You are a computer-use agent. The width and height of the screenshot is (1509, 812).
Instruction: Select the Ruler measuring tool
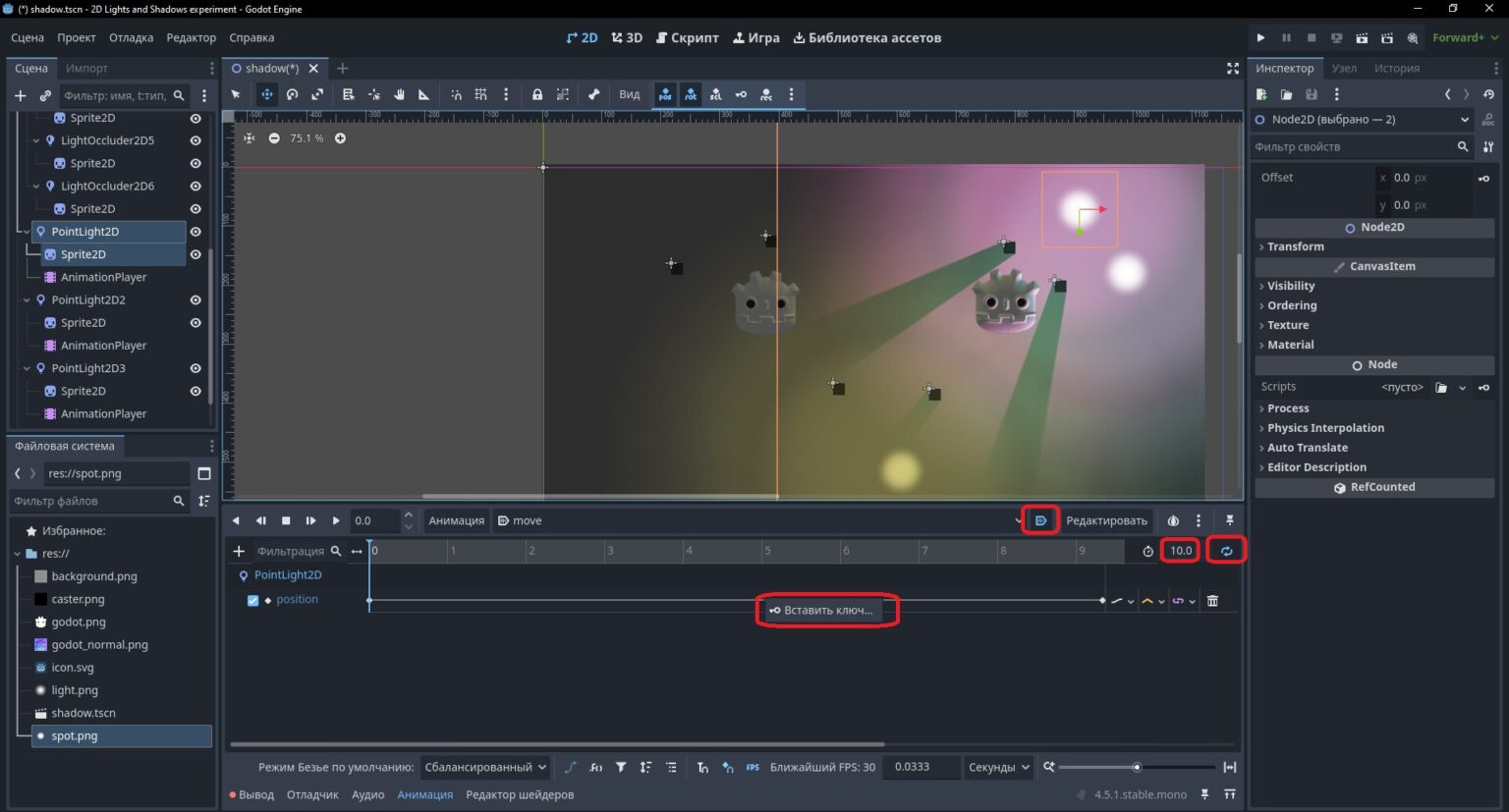(x=424, y=94)
